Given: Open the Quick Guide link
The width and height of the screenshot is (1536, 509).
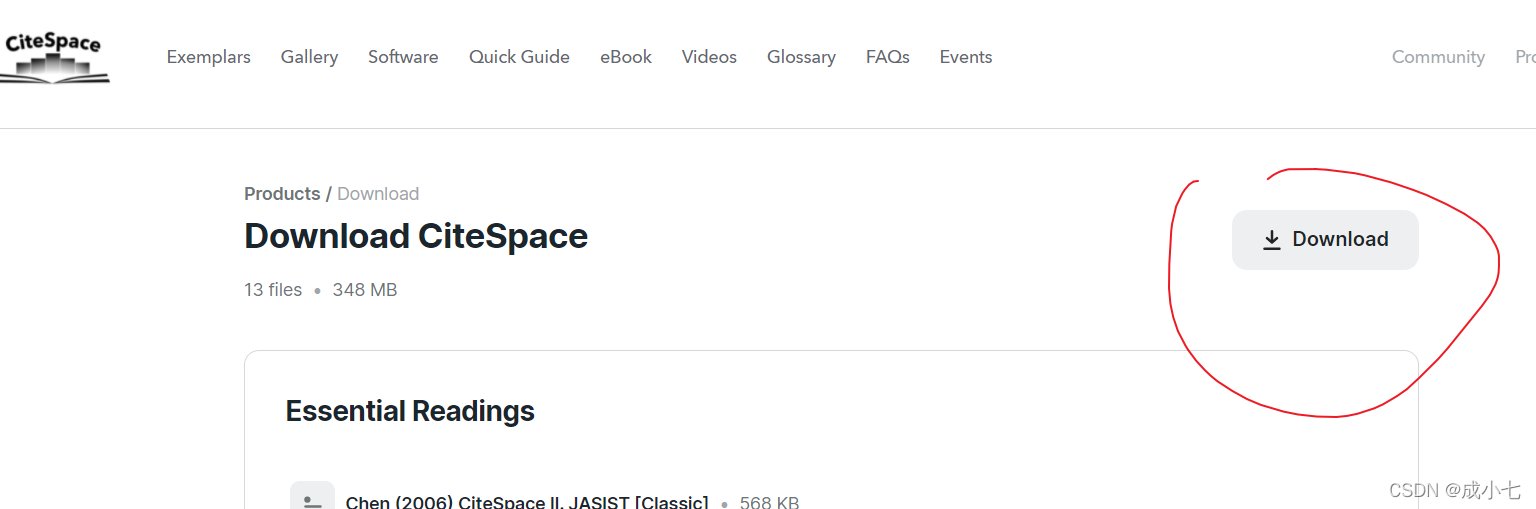Looking at the screenshot, I should (519, 57).
